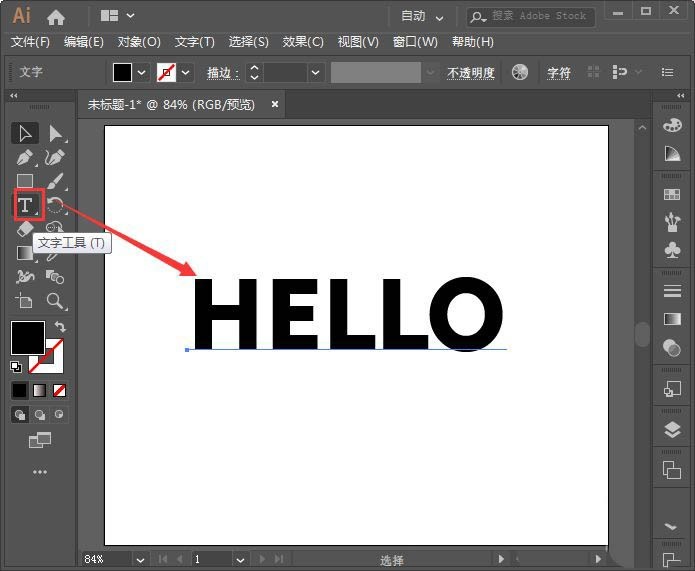Pick the Rectangle tool

click(x=25, y=181)
